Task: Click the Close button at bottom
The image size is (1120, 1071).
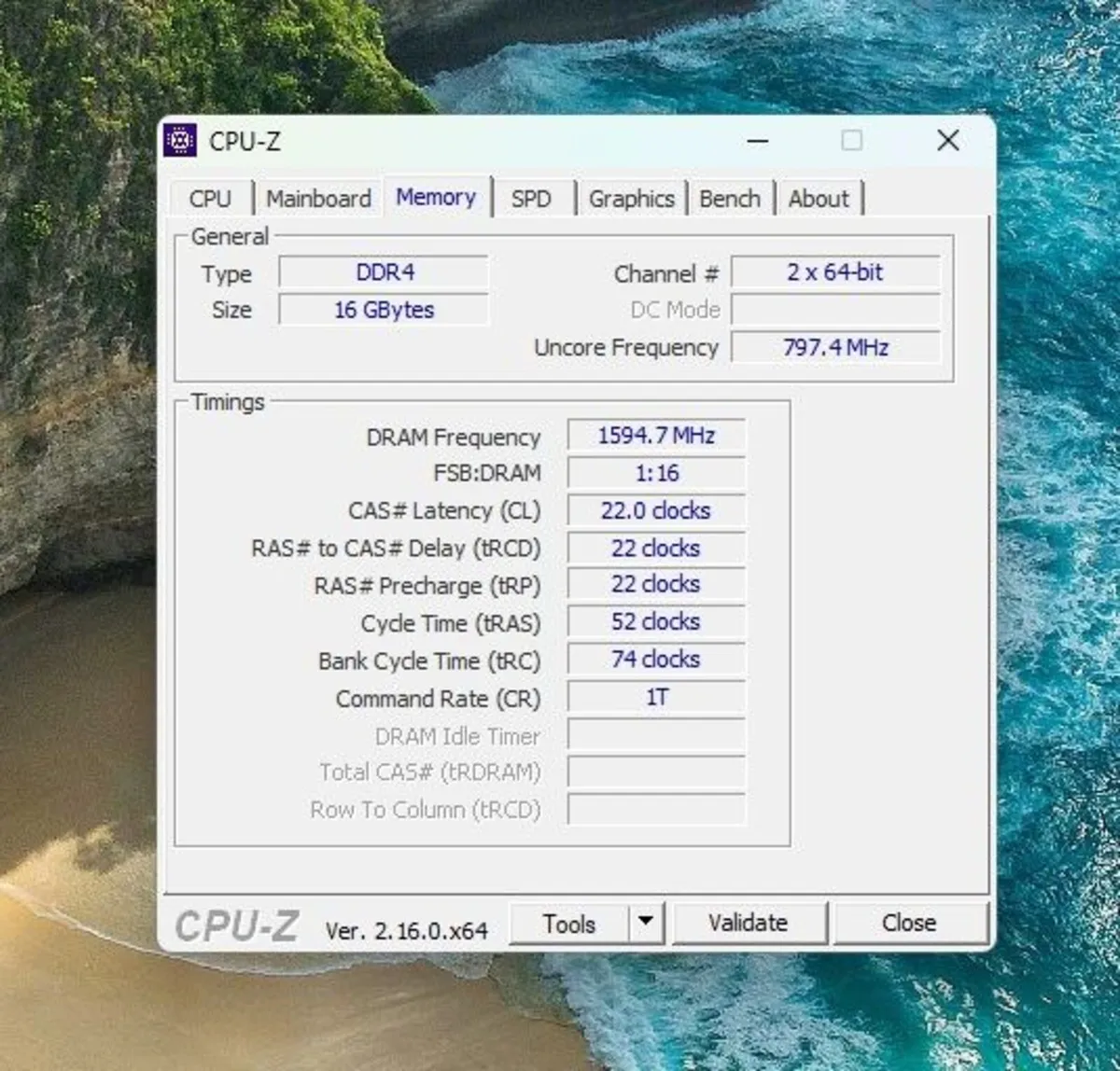Action: (x=909, y=923)
